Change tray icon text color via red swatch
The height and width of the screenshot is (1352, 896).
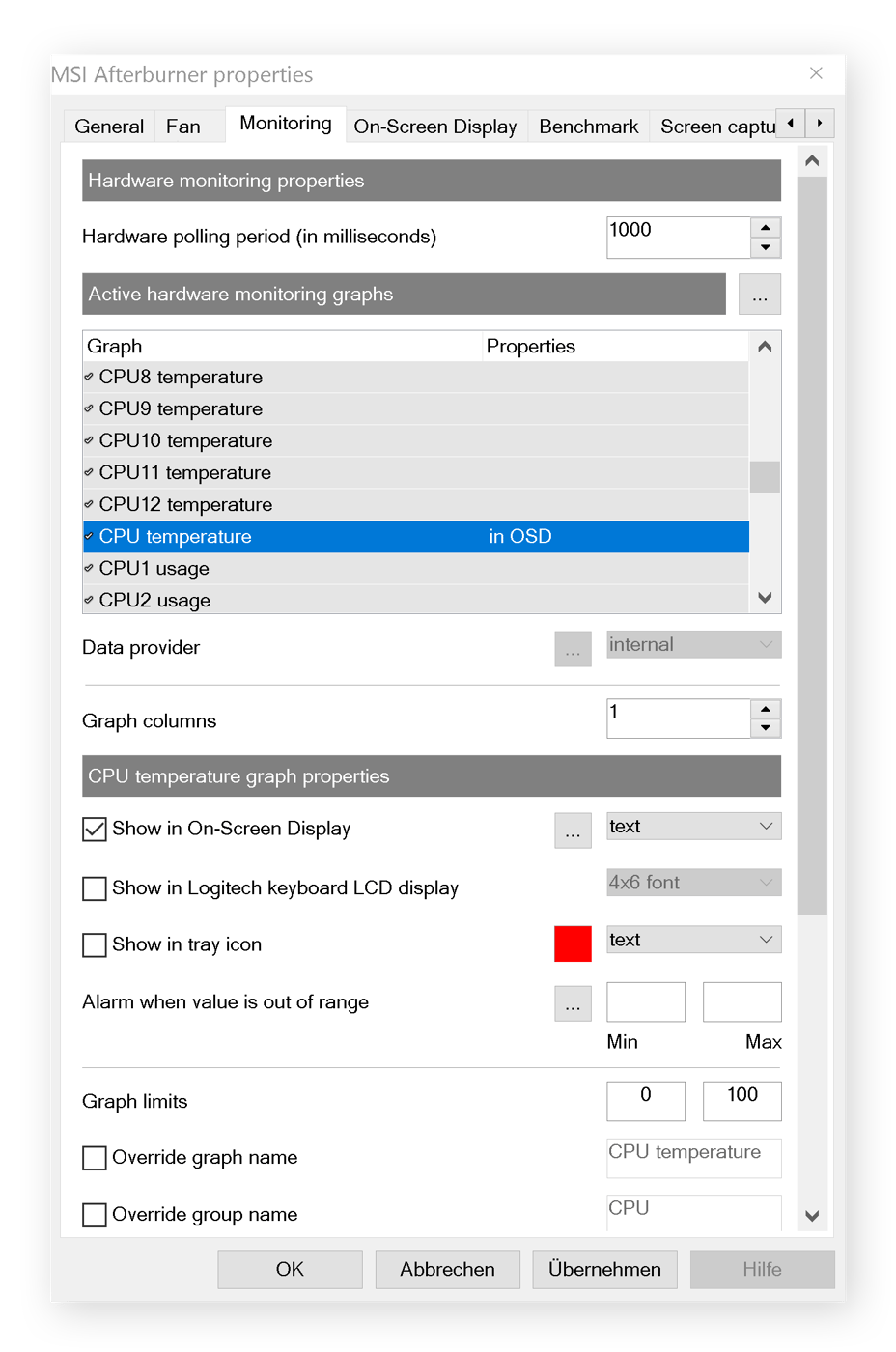573,944
